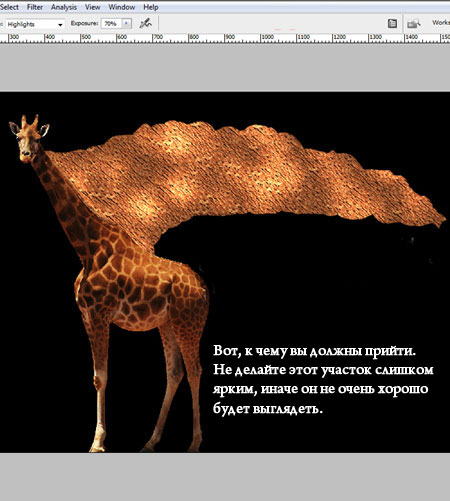Open the Analysis menu

[64, 7]
